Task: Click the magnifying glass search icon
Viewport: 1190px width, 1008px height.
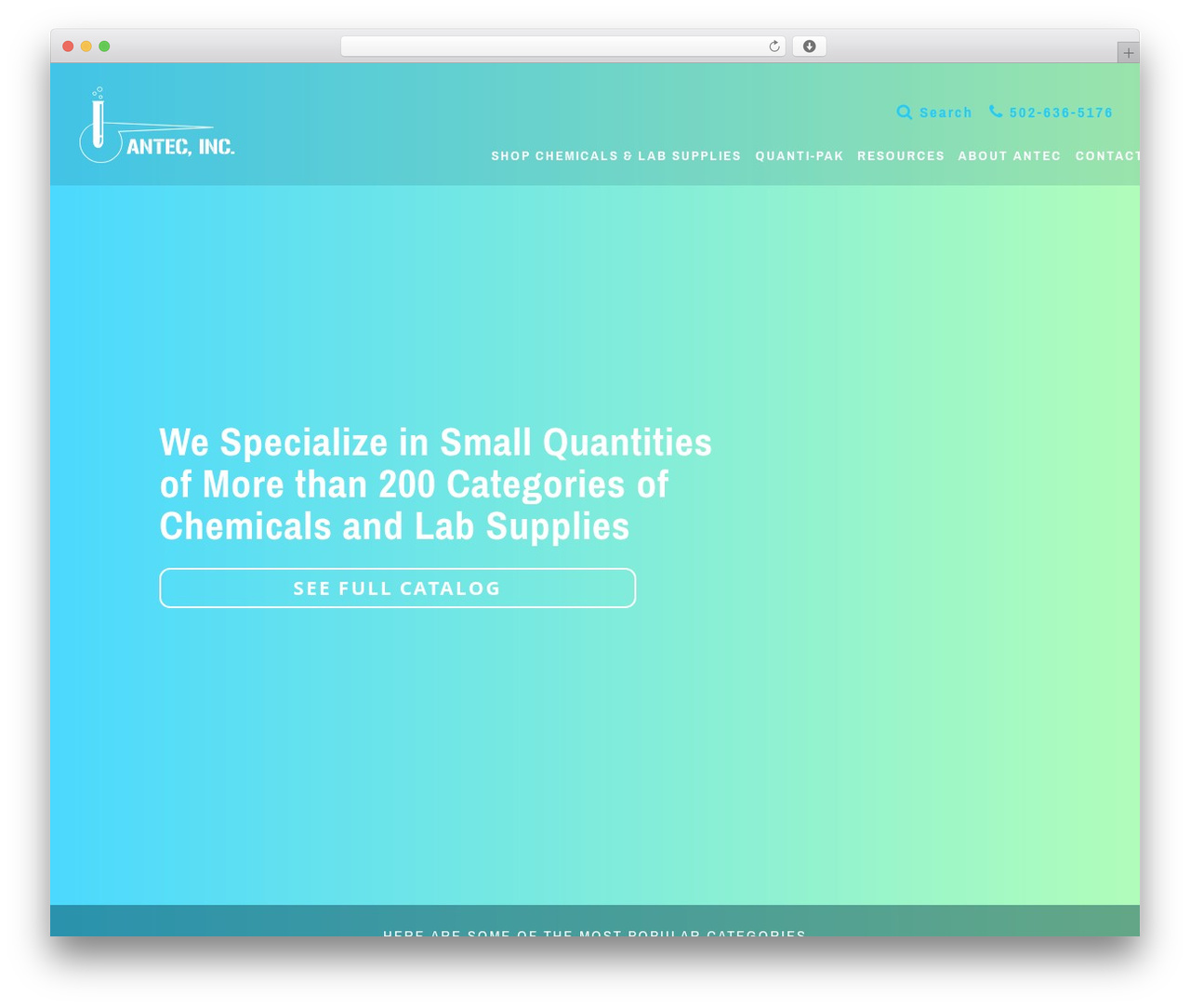Action: pos(904,113)
